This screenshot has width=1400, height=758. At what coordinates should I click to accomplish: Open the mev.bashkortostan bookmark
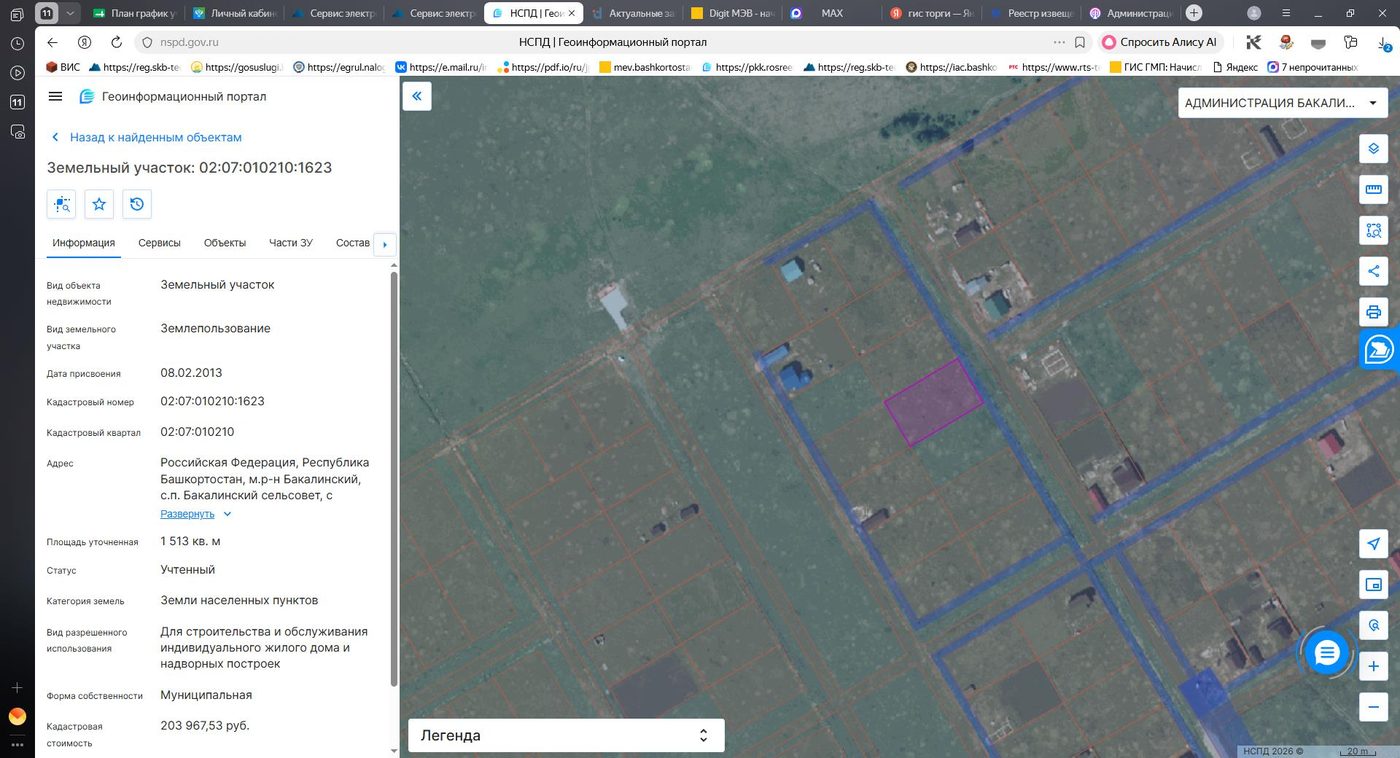click(x=645, y=67)
